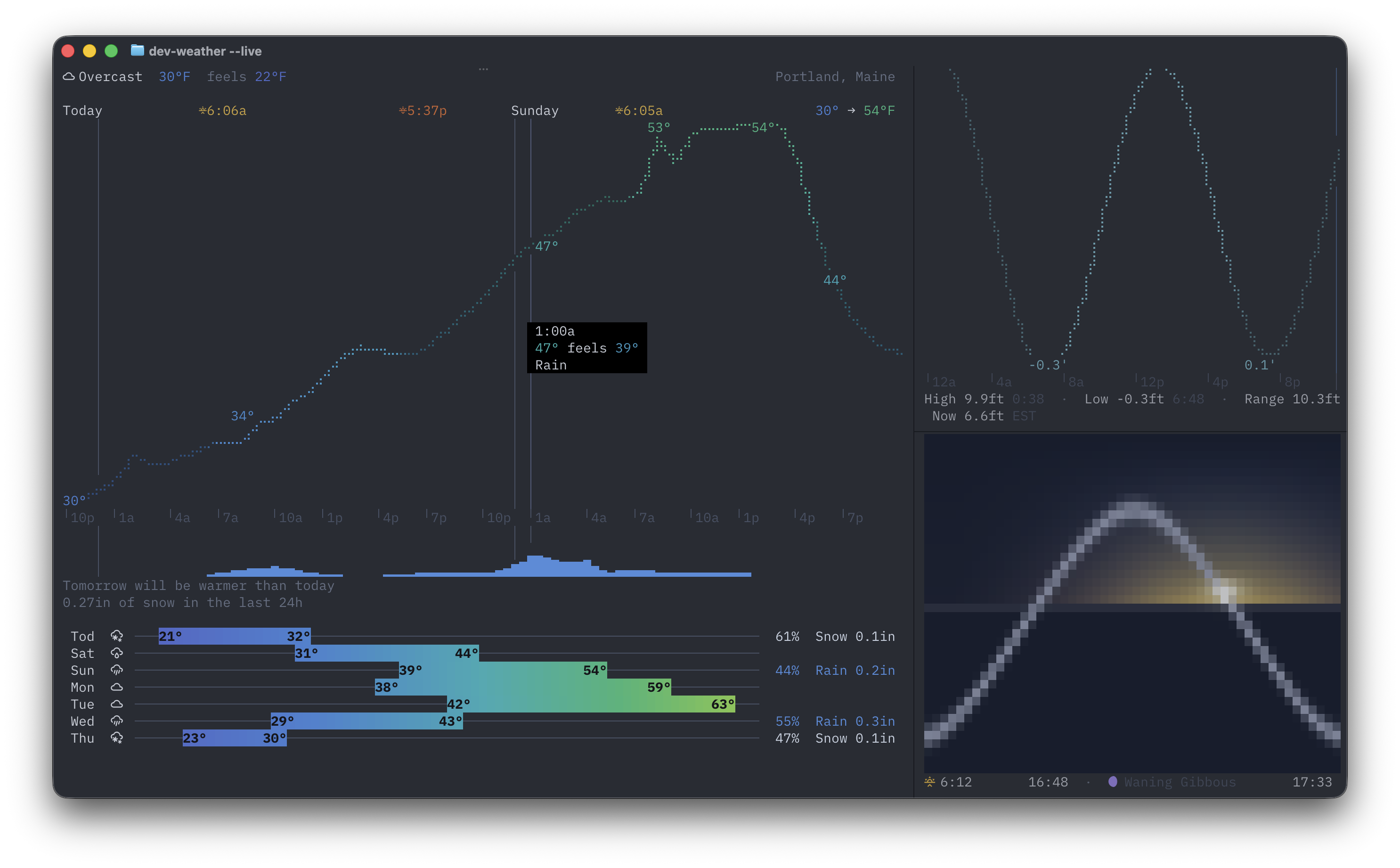Select the 6:06a sunrise marker for Today
The image size is (1400, 868).
tap(223, 110)
